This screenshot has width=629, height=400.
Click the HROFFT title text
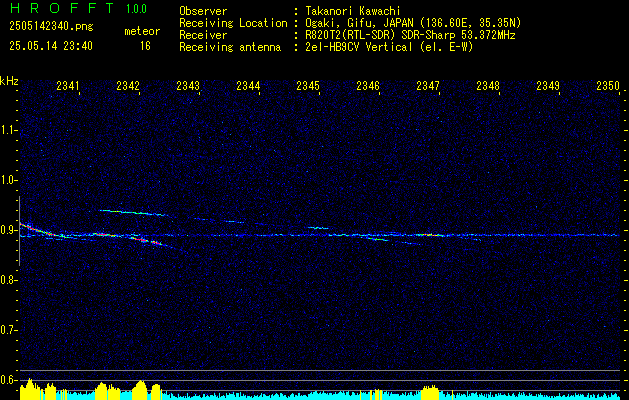(62, 8)
